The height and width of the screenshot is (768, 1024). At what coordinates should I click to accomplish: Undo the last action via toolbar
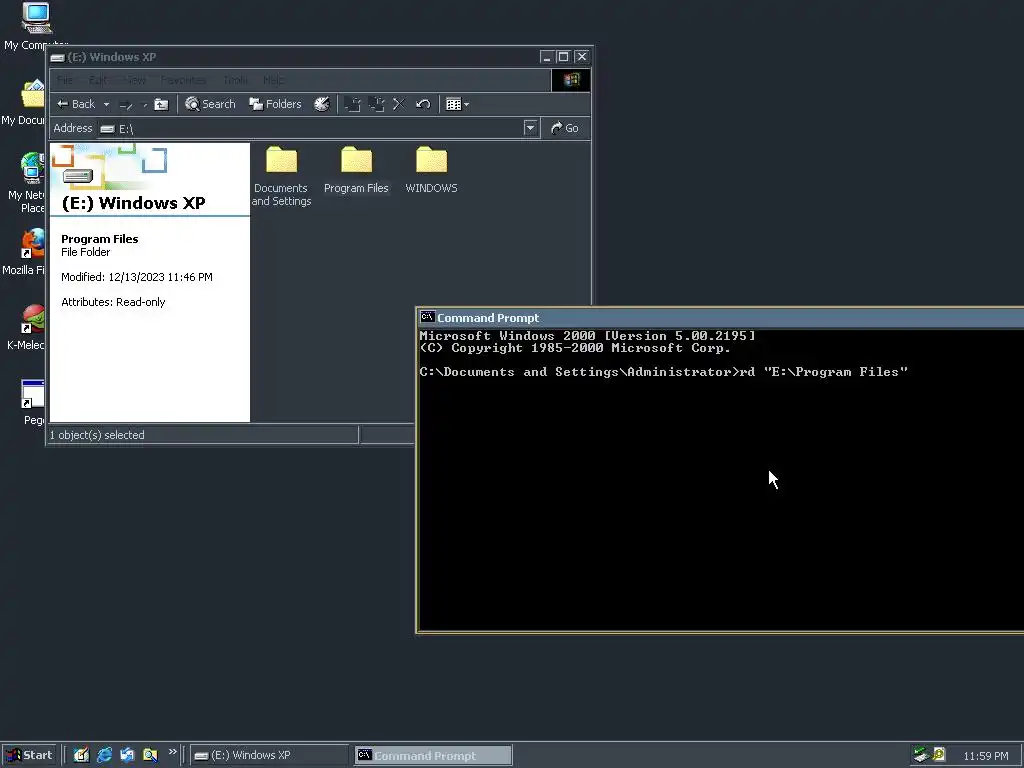click(x=423, y=104)
